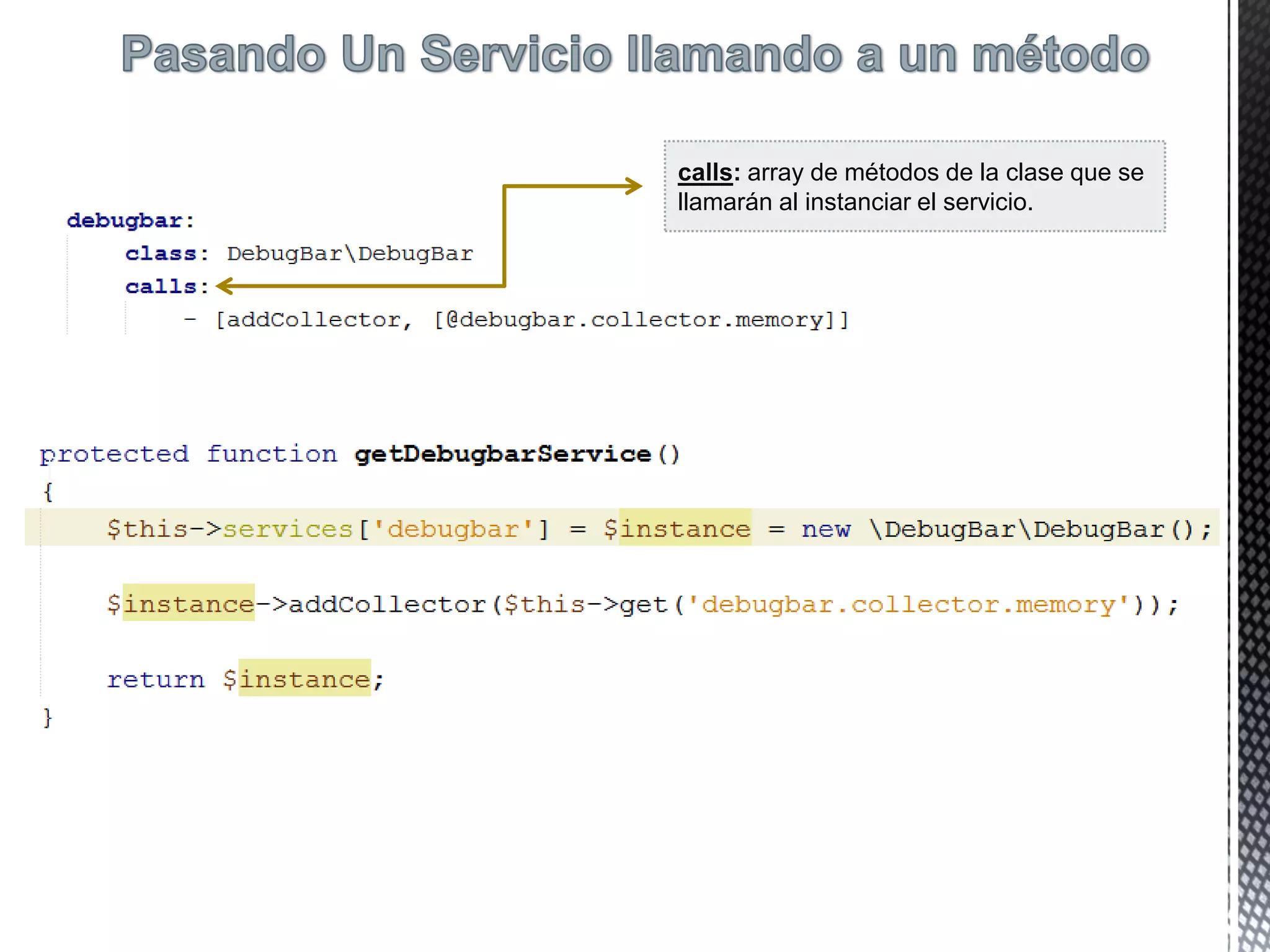Viewport: 1270px width, 952px height.
Task: Click highlighted "$instance" in the assignment line
Action: pos(677,529)
